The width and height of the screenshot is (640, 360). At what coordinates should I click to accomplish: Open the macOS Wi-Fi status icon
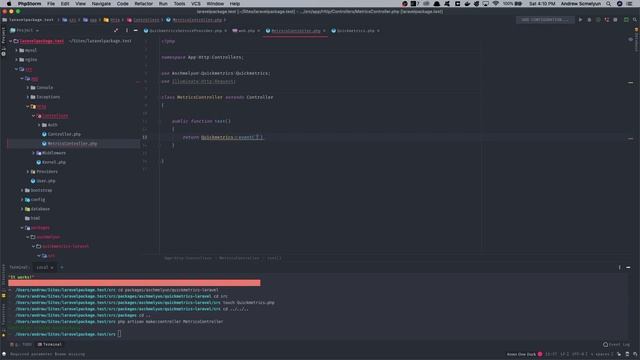pos(496,4)
